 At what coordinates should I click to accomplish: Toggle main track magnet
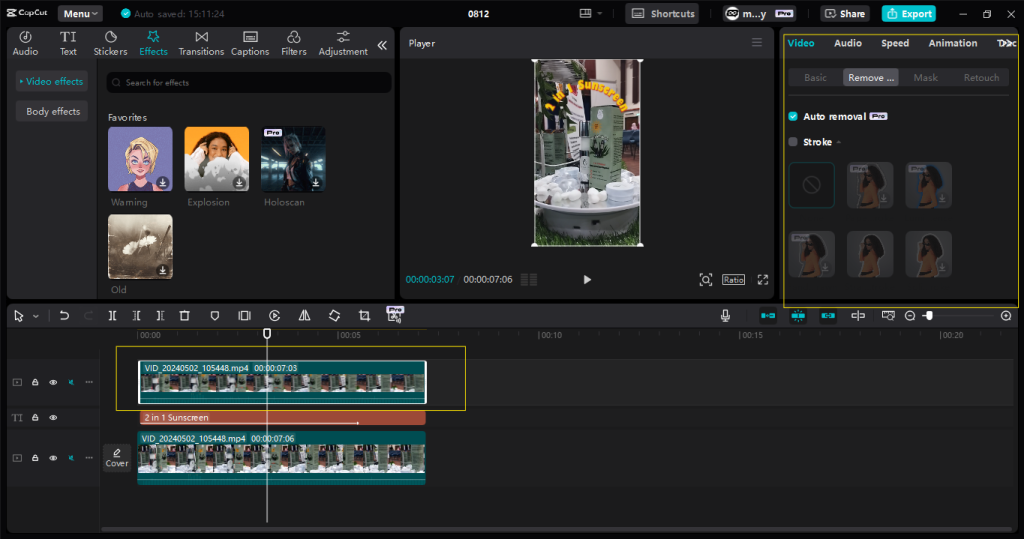[768, 316]
